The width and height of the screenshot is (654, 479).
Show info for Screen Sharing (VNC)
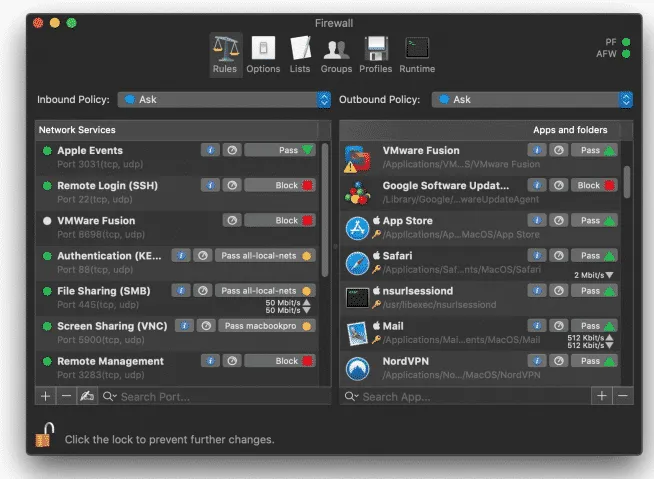[185, 326]
